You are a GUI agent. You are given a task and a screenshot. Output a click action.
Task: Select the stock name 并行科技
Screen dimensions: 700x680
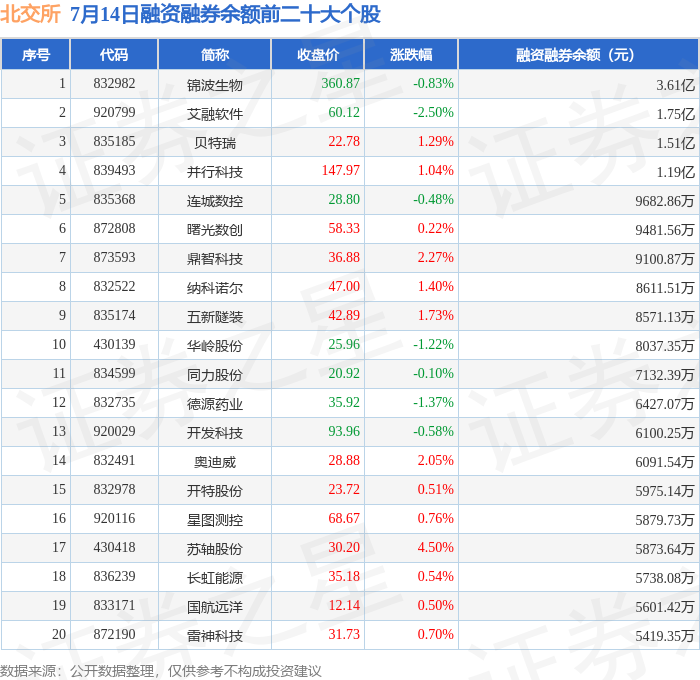pyautogui.click(x=215, y=172)
